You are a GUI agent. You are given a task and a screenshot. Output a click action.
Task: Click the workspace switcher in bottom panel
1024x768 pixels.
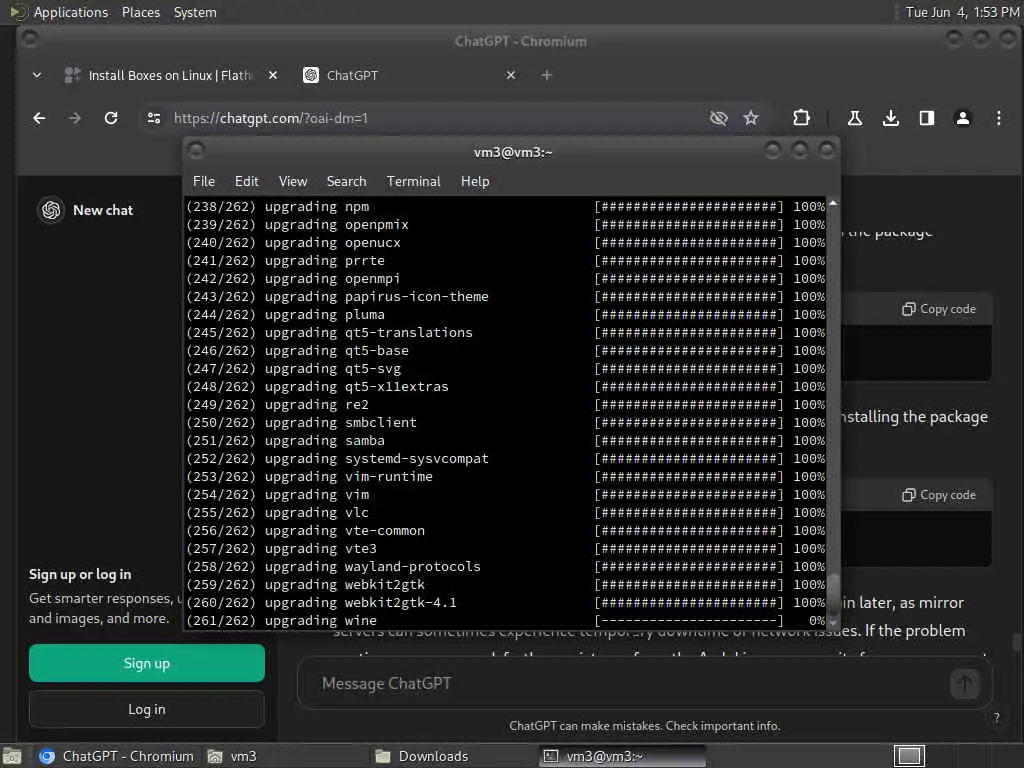(909, 756)
